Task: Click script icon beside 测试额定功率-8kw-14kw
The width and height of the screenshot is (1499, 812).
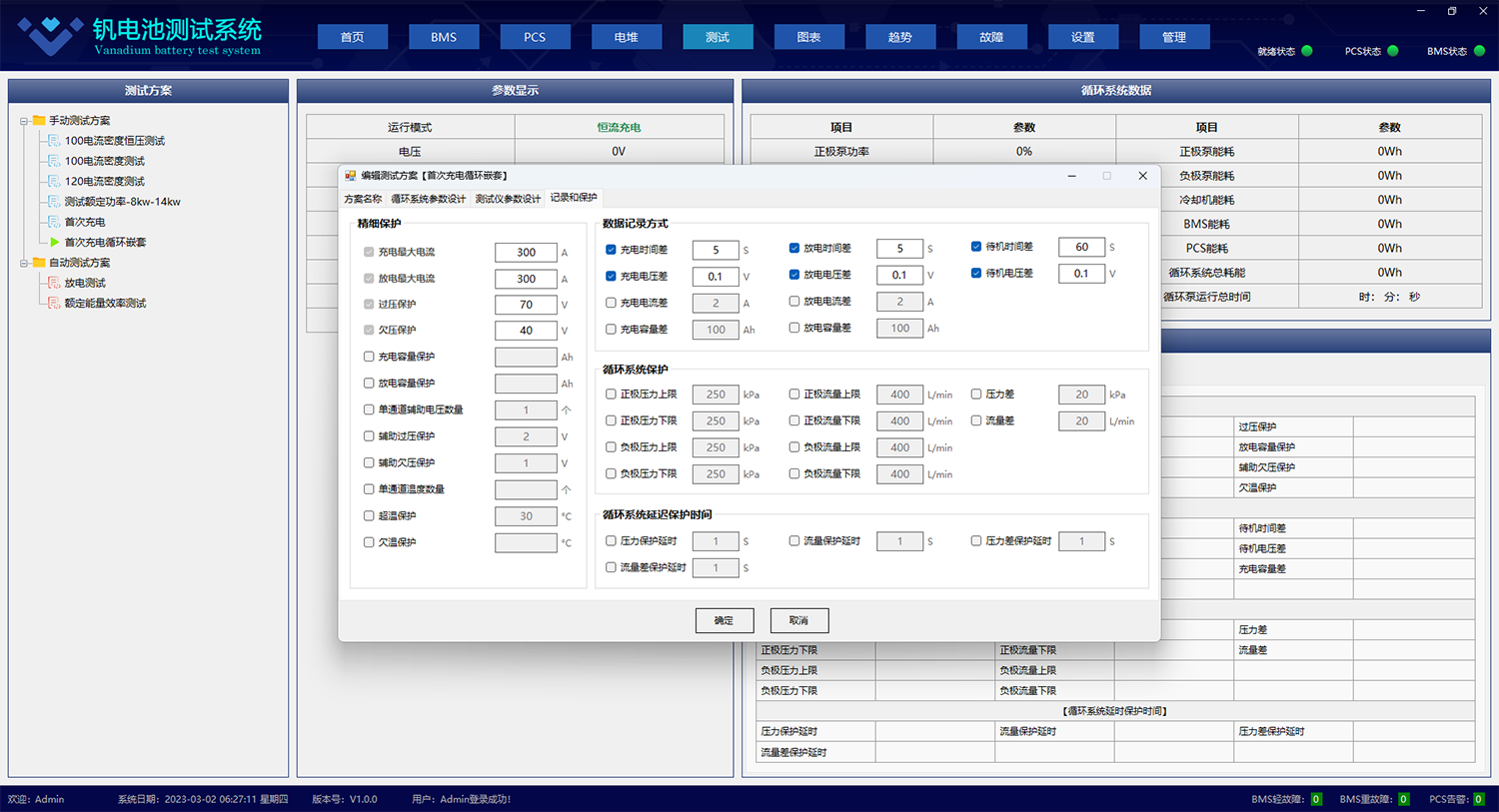Action: pos(54,202)
